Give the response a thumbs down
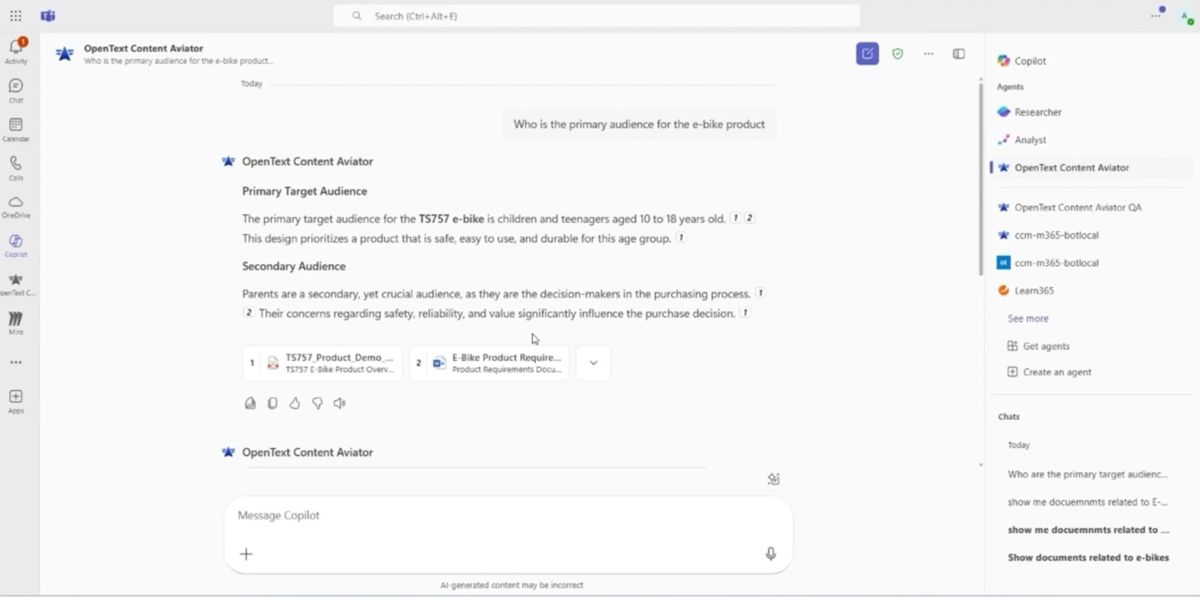Screen dimensions: 1200x600 coord(317,403)
